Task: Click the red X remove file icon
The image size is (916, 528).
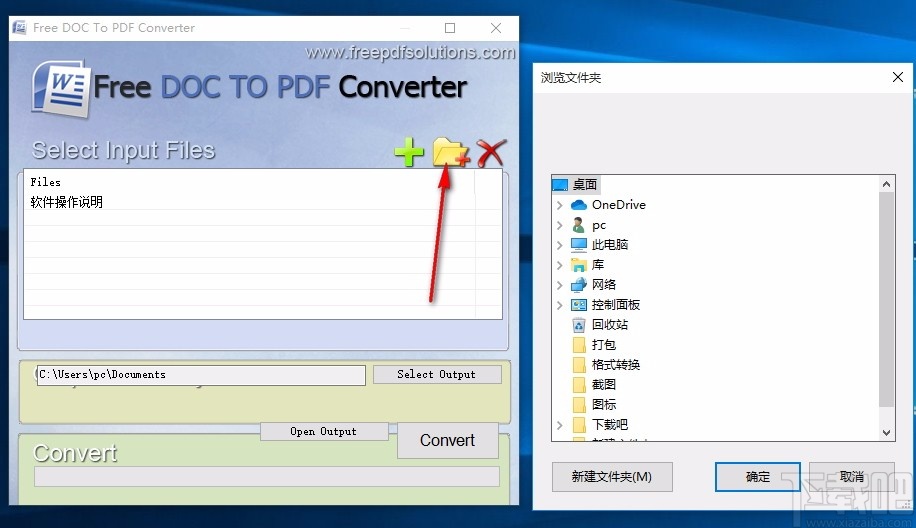Action: (491, 153)
